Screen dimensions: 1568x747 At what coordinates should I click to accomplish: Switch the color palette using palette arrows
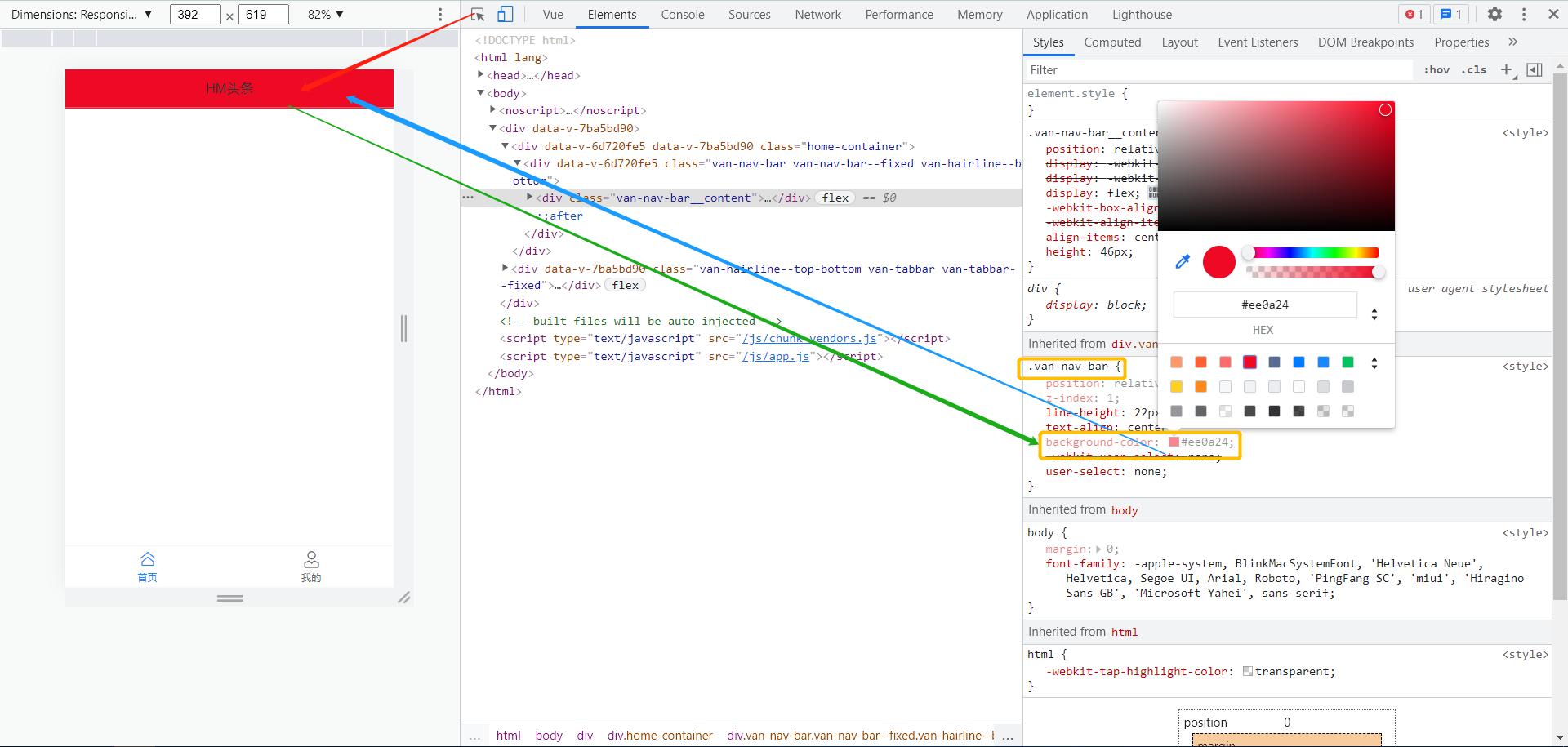(1374, 363)
